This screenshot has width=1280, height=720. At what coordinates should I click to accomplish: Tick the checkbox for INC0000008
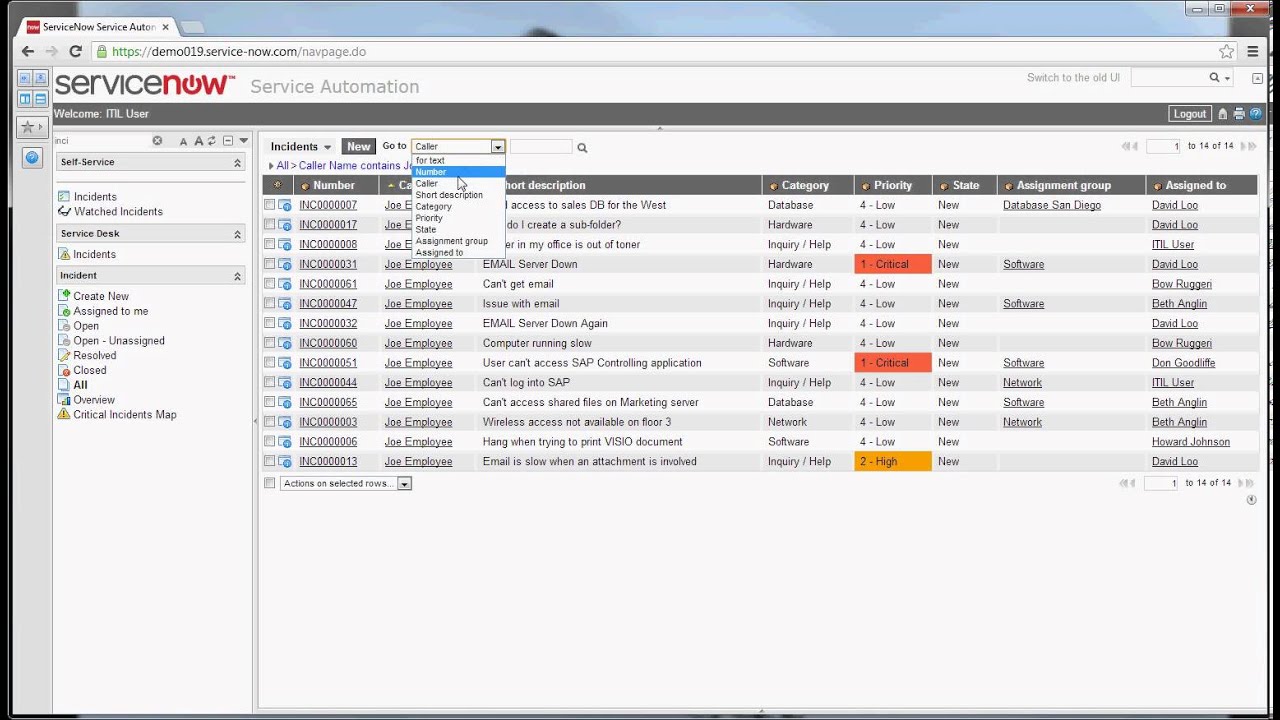tap(270, 245)
